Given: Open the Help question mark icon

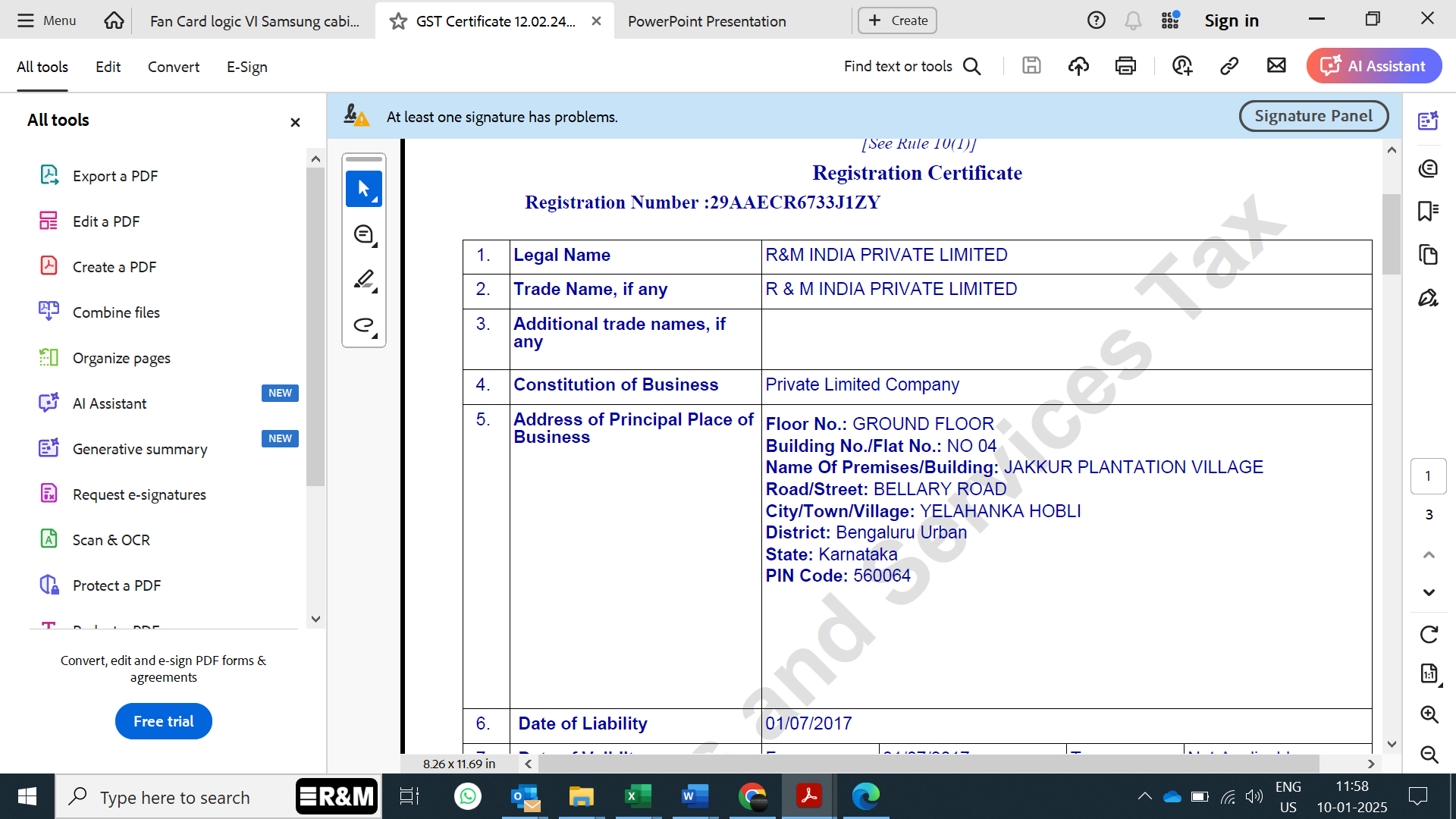Looking at the screenshot, I should 1096,20.
